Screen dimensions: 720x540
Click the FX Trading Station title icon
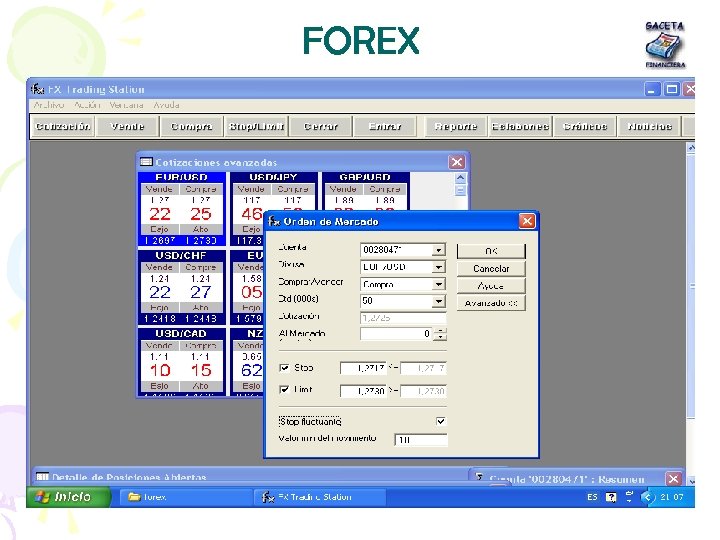point(37,89)
